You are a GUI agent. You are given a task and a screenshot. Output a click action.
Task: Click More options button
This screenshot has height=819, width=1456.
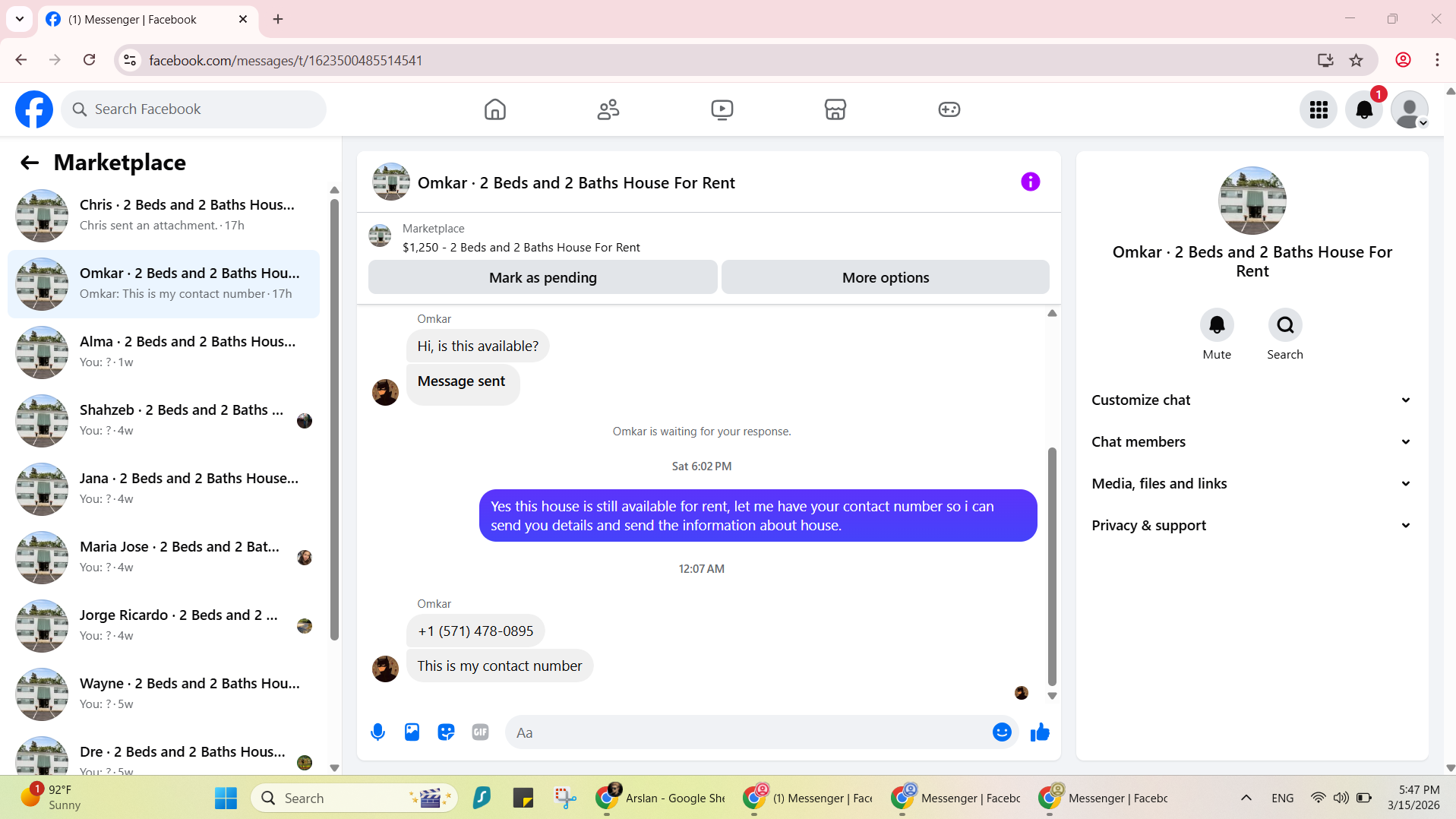(x=886, y=277)
